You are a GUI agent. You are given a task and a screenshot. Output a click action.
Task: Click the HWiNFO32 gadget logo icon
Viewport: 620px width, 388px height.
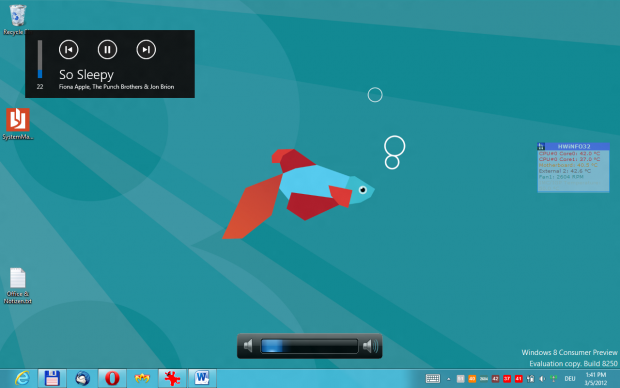click(x=541, y=146)
